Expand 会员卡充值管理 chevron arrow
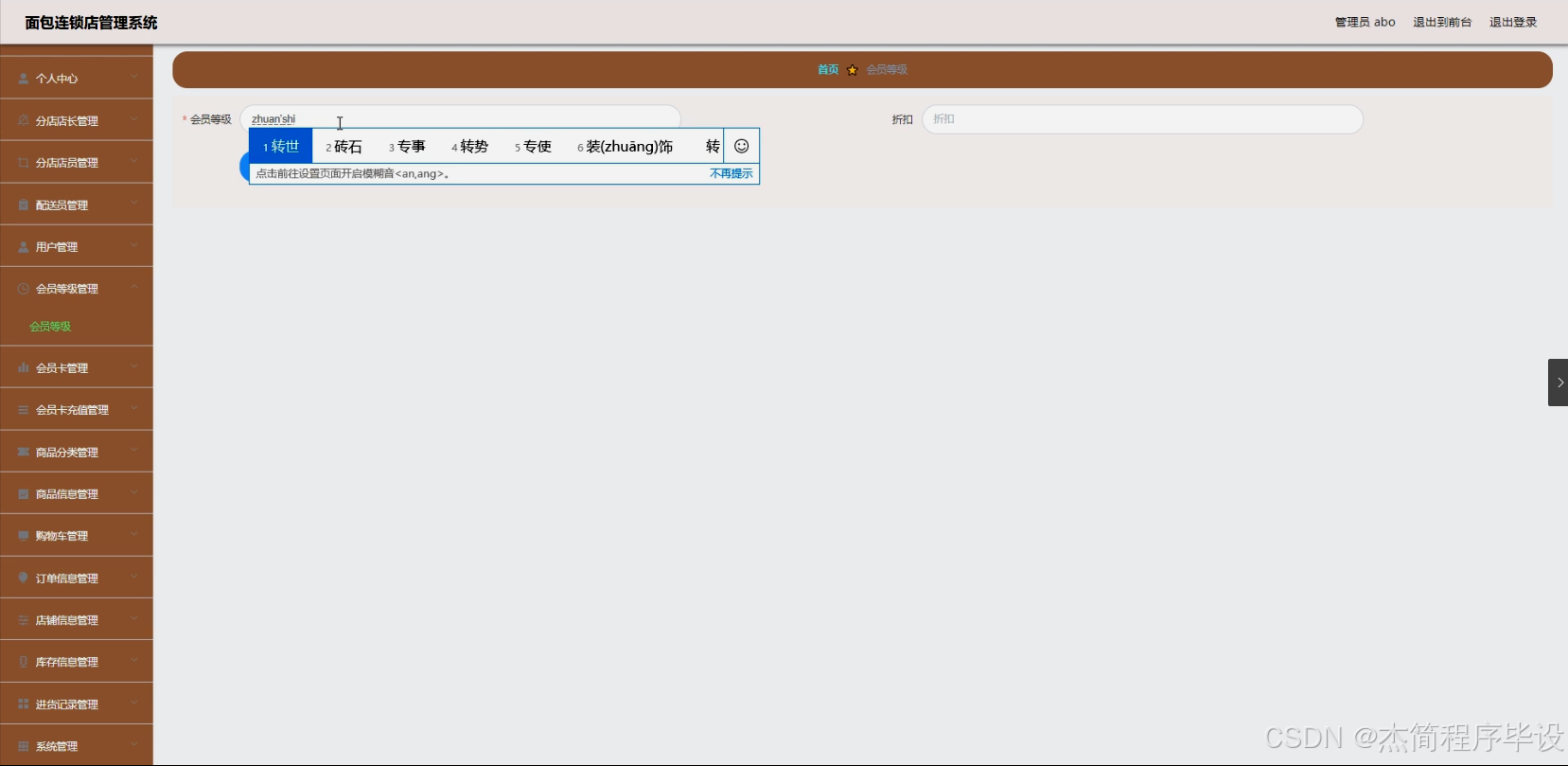Viewport: 1568px width, 766px height. click(x=134, y=408)
